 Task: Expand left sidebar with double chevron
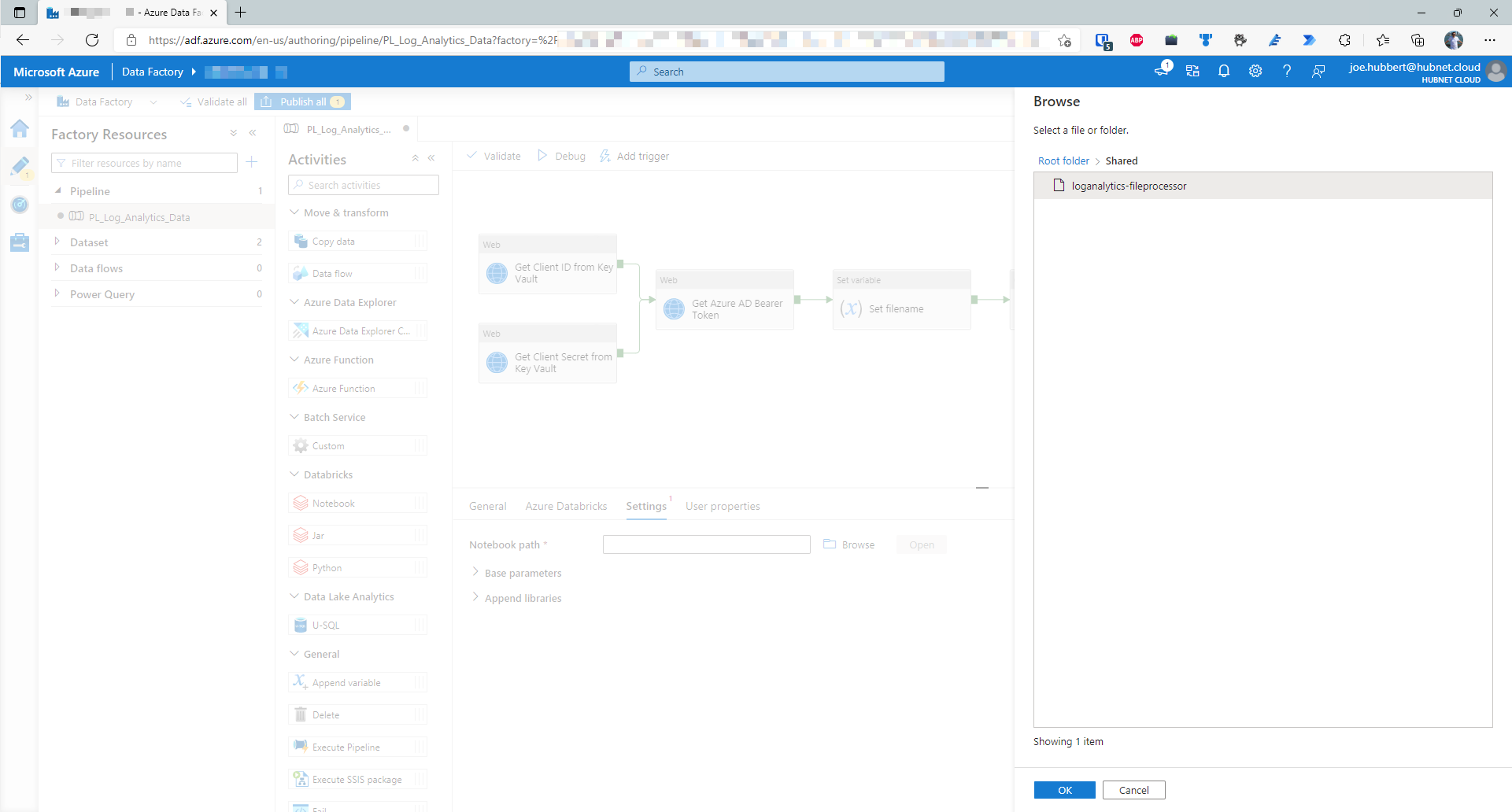click(x=28, y=97)
